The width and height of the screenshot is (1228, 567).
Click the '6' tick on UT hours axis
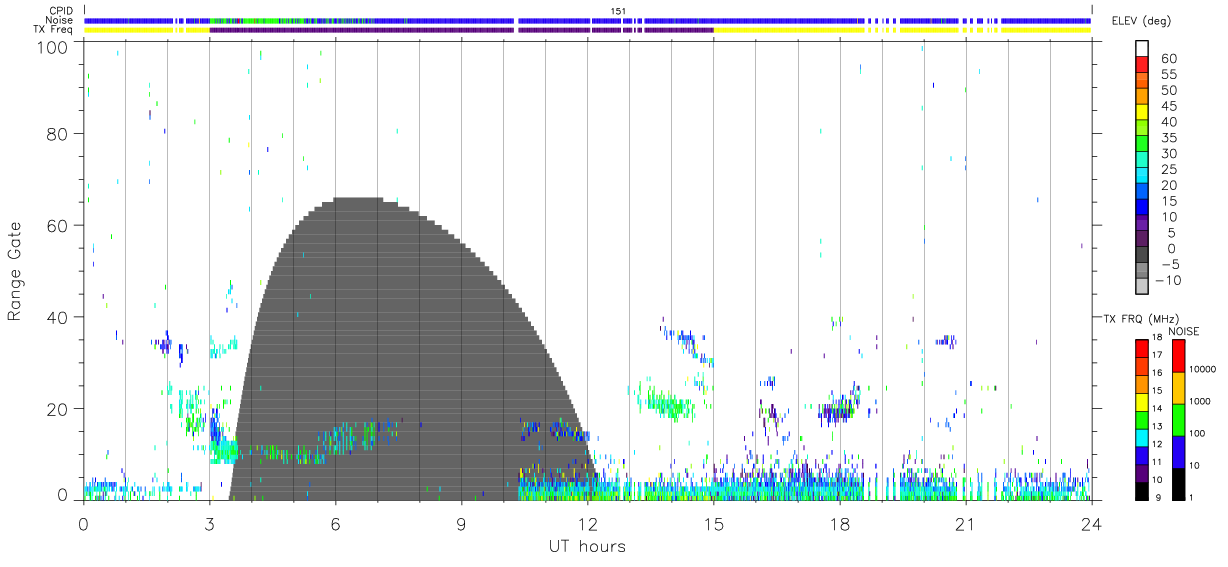335,523
